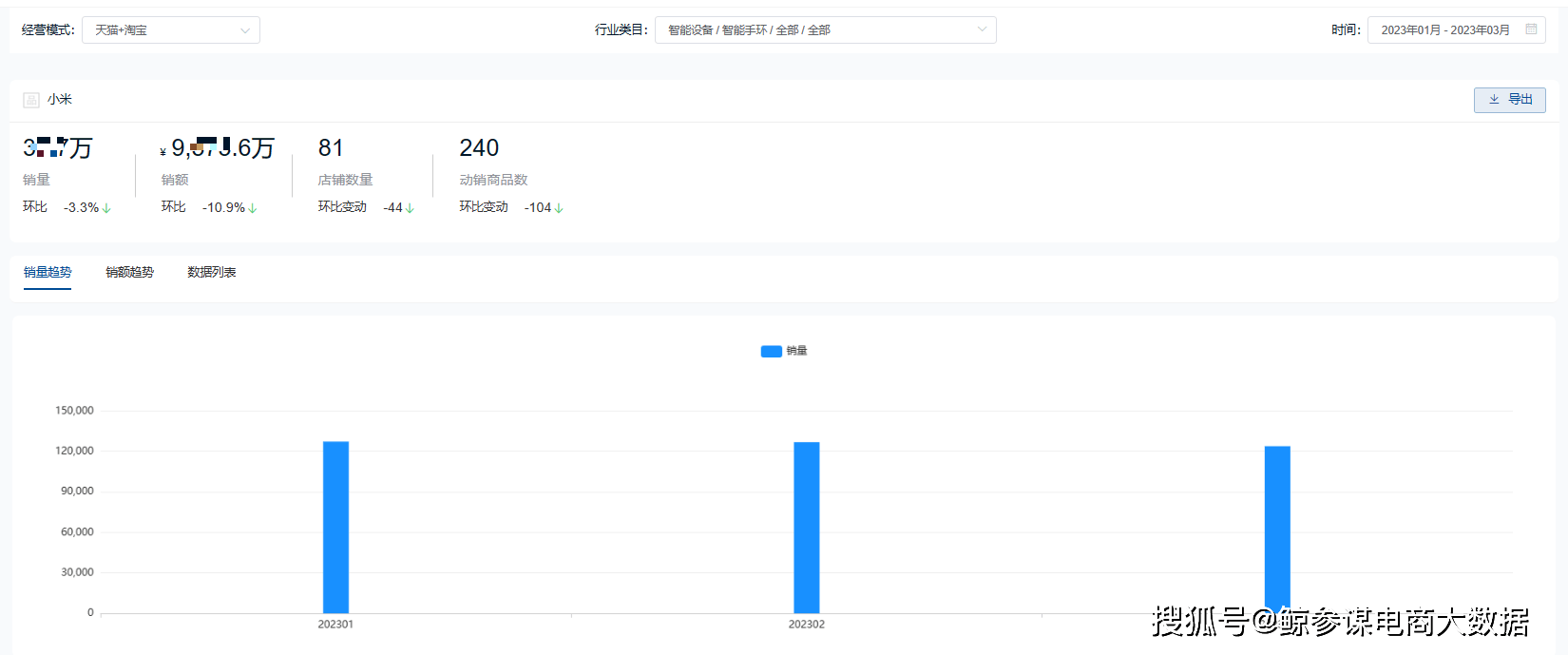The image size is (1568, 655).
Task: Click the calendar icon in time field
Action: click(x=1531, y=29)
